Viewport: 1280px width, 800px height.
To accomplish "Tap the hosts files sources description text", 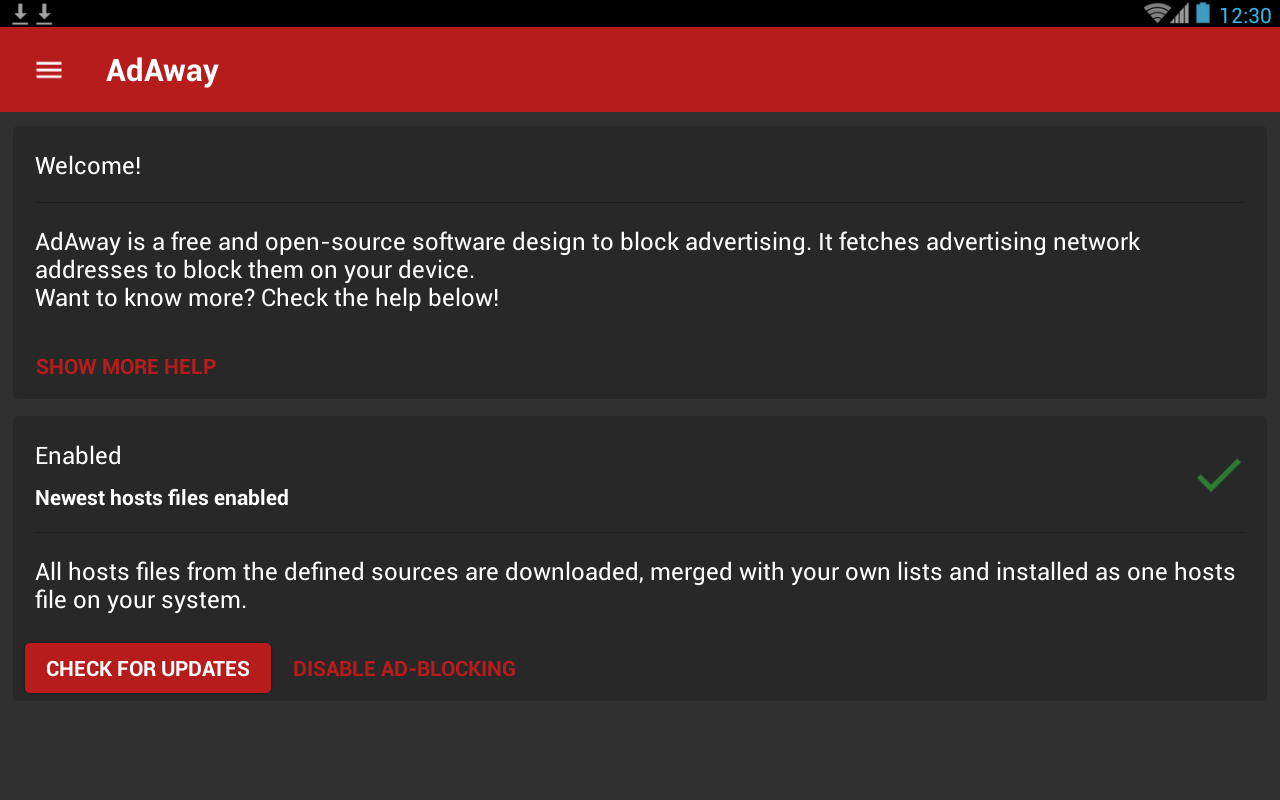I will click(x=635, y=586).
